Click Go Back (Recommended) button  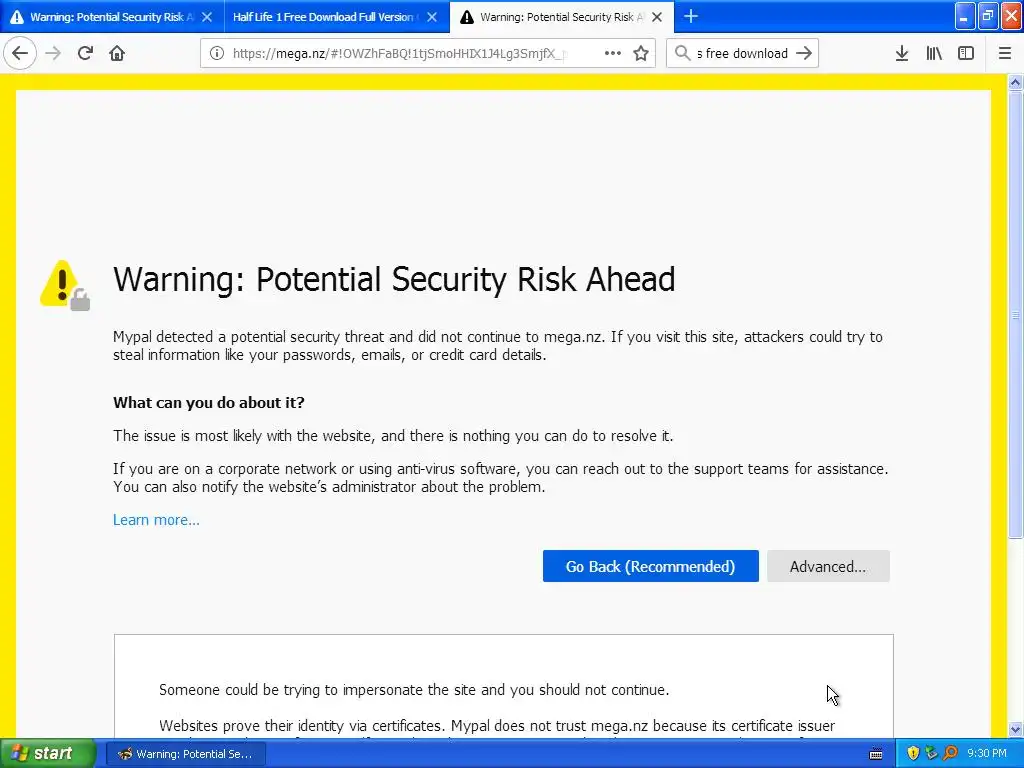tap(650, 566)
